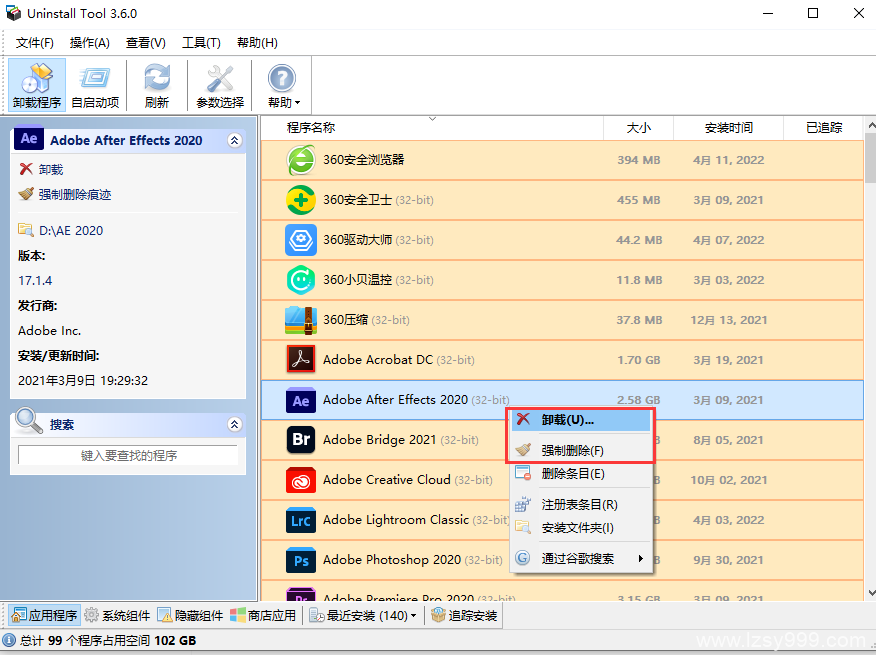Click the 刷新 refresh toolbar icon
This screenshot has width=876, height=655.
tap(157, 85)
